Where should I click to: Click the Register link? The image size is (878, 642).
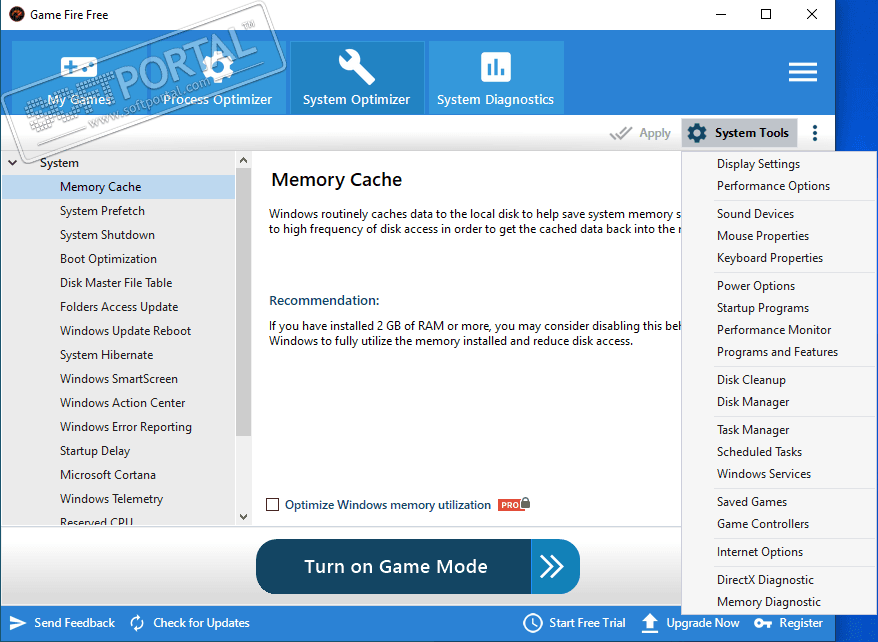point(801,623)
